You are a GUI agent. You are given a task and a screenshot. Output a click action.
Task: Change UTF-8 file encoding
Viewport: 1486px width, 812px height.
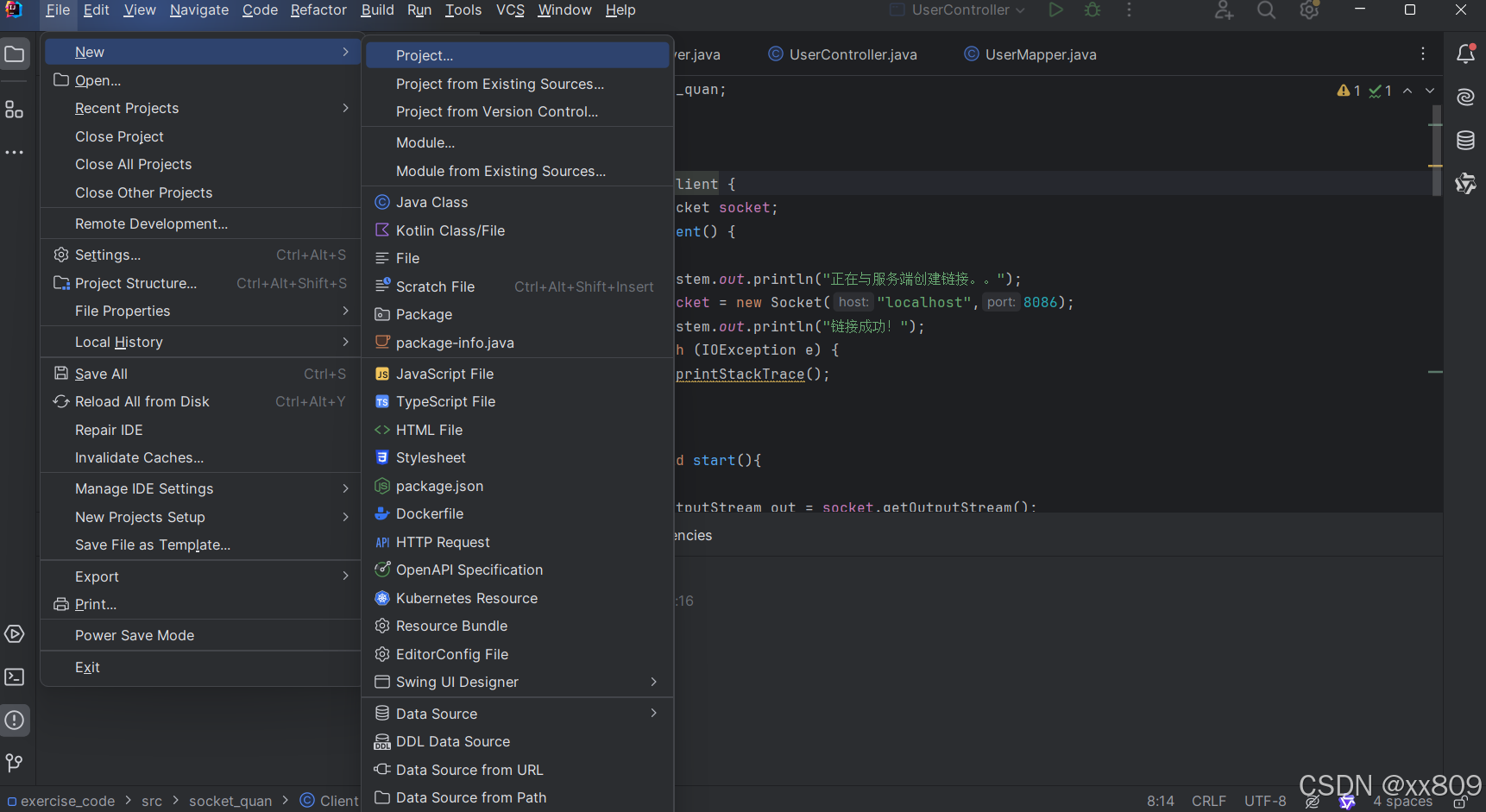pos(1265,801)
